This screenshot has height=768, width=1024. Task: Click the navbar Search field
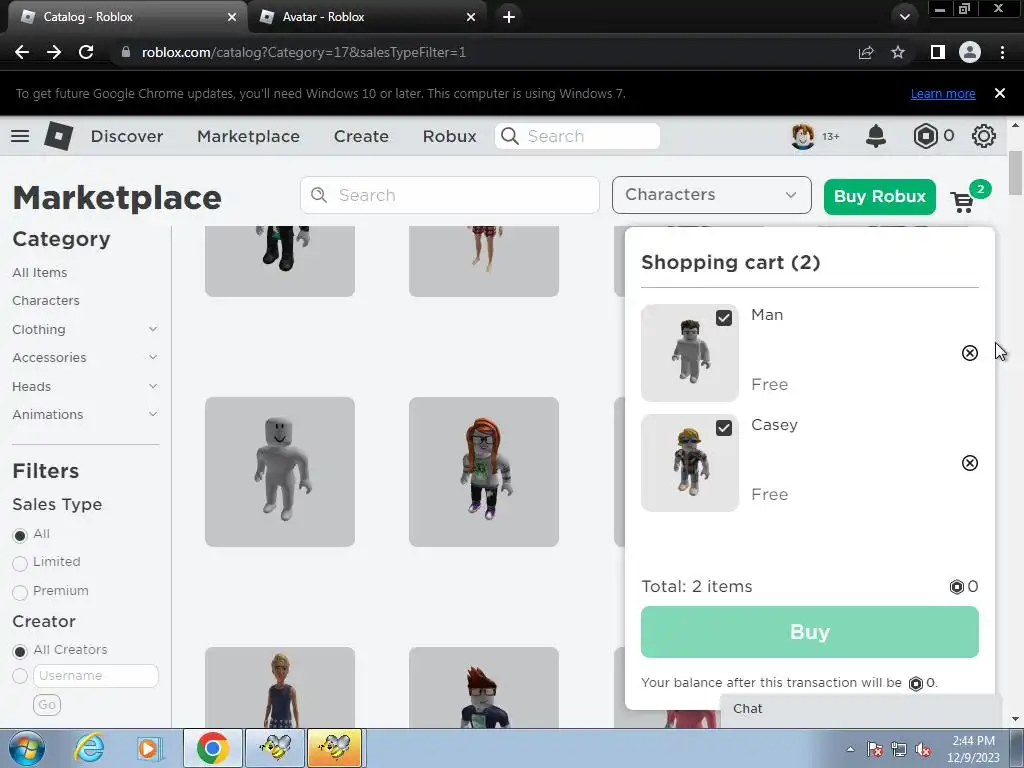click(577, 136)
